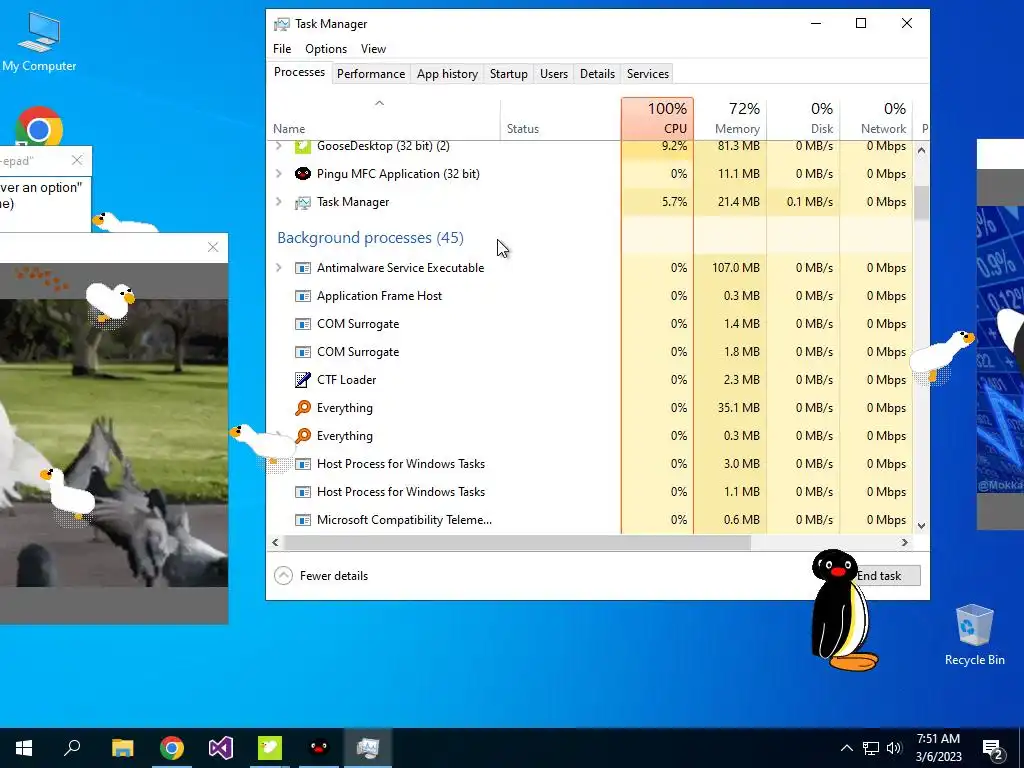
Task: Click the volume speaker tray icon
Action: 894,748
